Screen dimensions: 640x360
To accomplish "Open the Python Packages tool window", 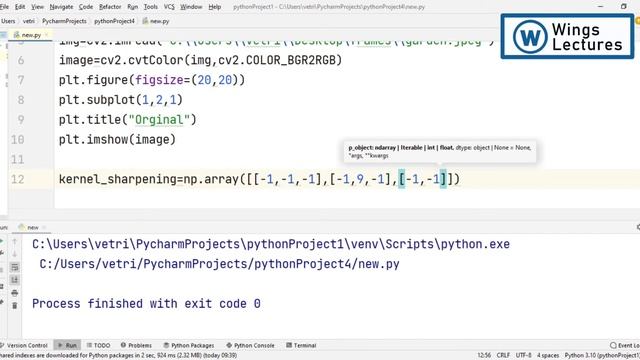I will tap(189, 345).
